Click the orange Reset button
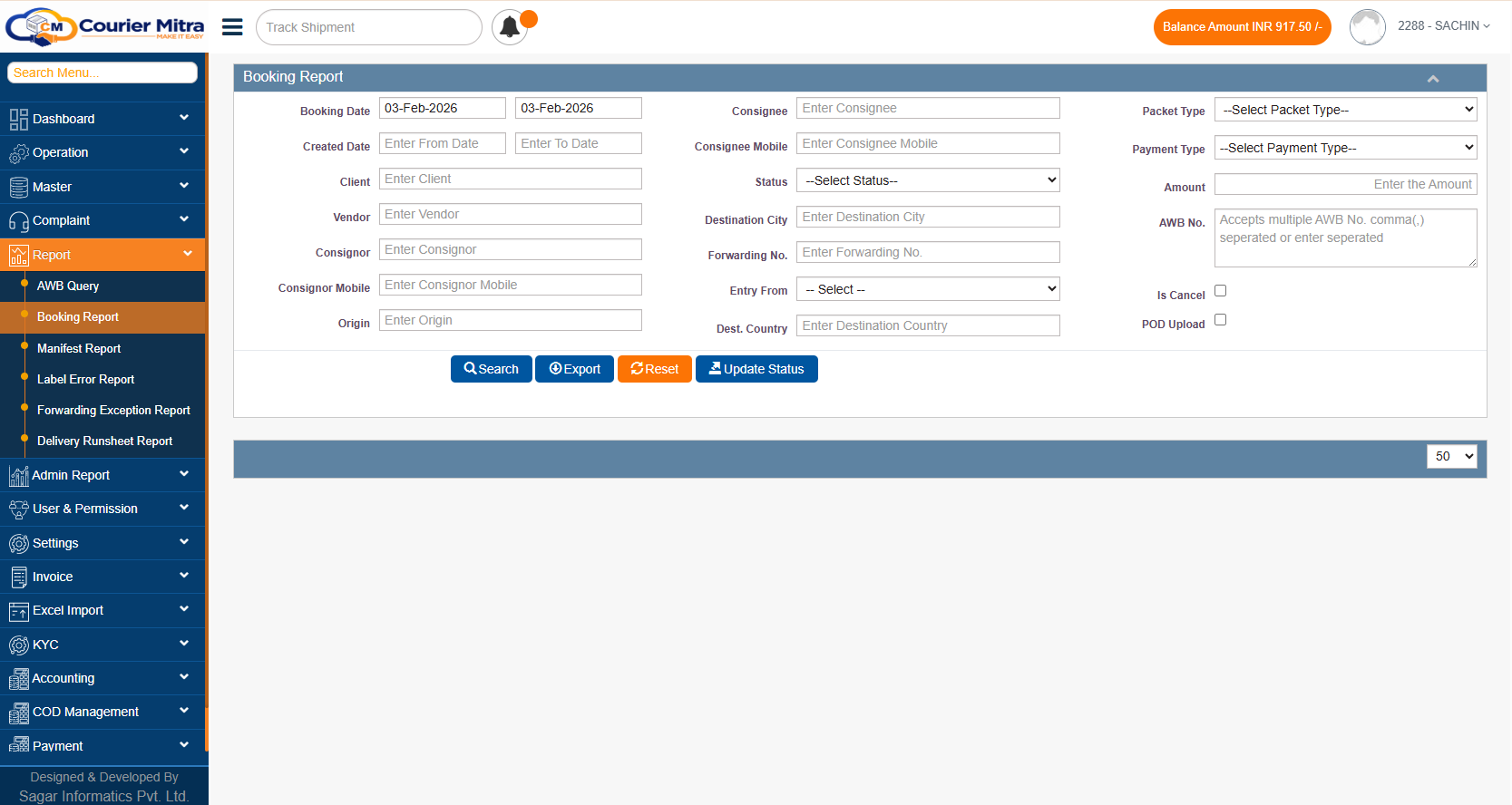Screen dimensions: 1512x805 (x=654, y=369)
